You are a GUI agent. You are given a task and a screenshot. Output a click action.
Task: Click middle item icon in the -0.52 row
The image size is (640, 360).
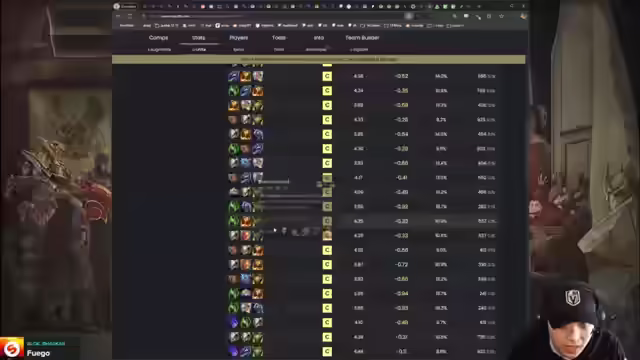[x=246, y=76]
